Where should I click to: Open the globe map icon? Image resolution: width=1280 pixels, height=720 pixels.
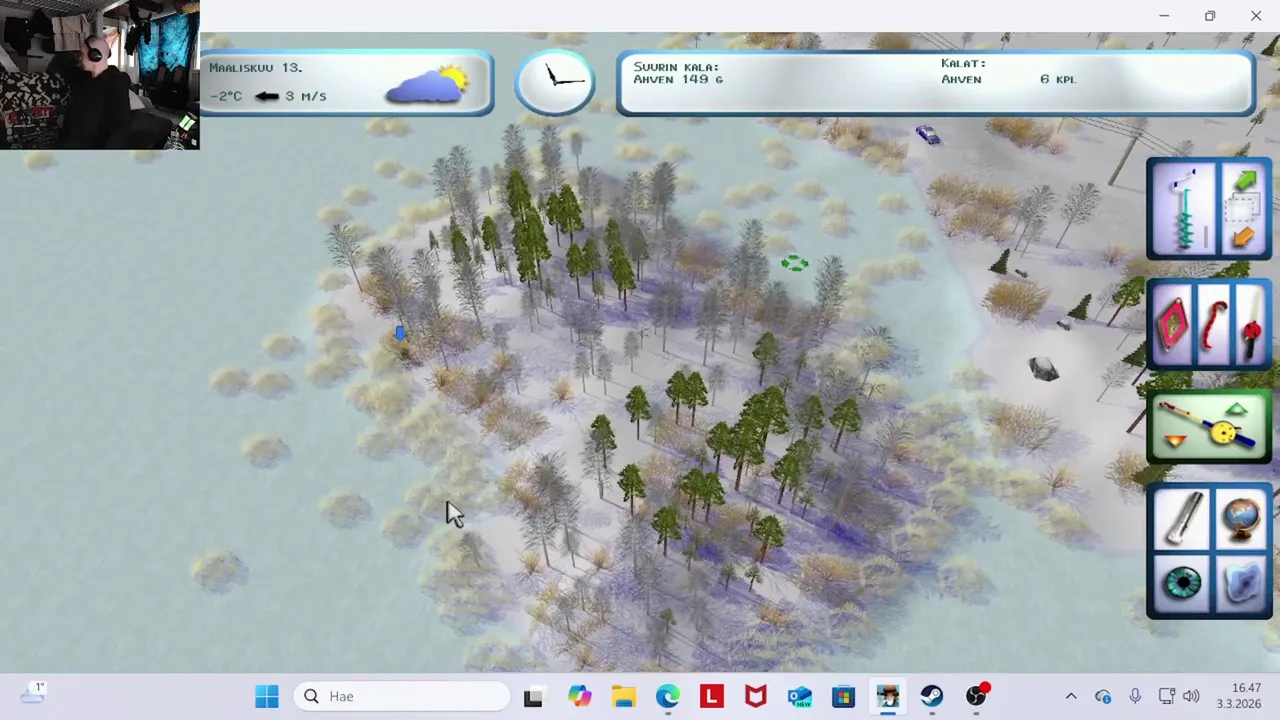(x=1241, y=521)
